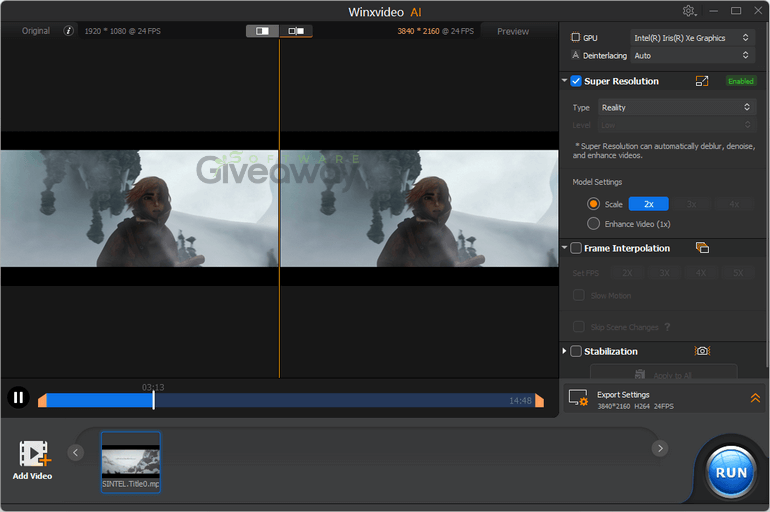Click the Preview tab label
The width and height of the screenshot is (770, 512).
tap(513, 31)
